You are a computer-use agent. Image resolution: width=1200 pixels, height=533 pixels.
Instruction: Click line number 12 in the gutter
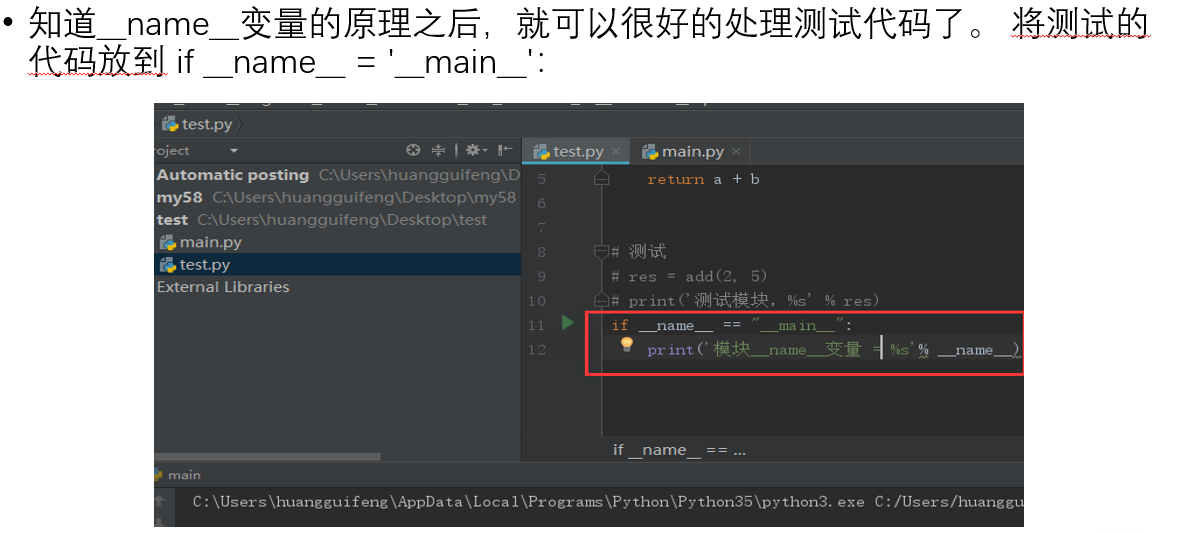click(536, 349)
